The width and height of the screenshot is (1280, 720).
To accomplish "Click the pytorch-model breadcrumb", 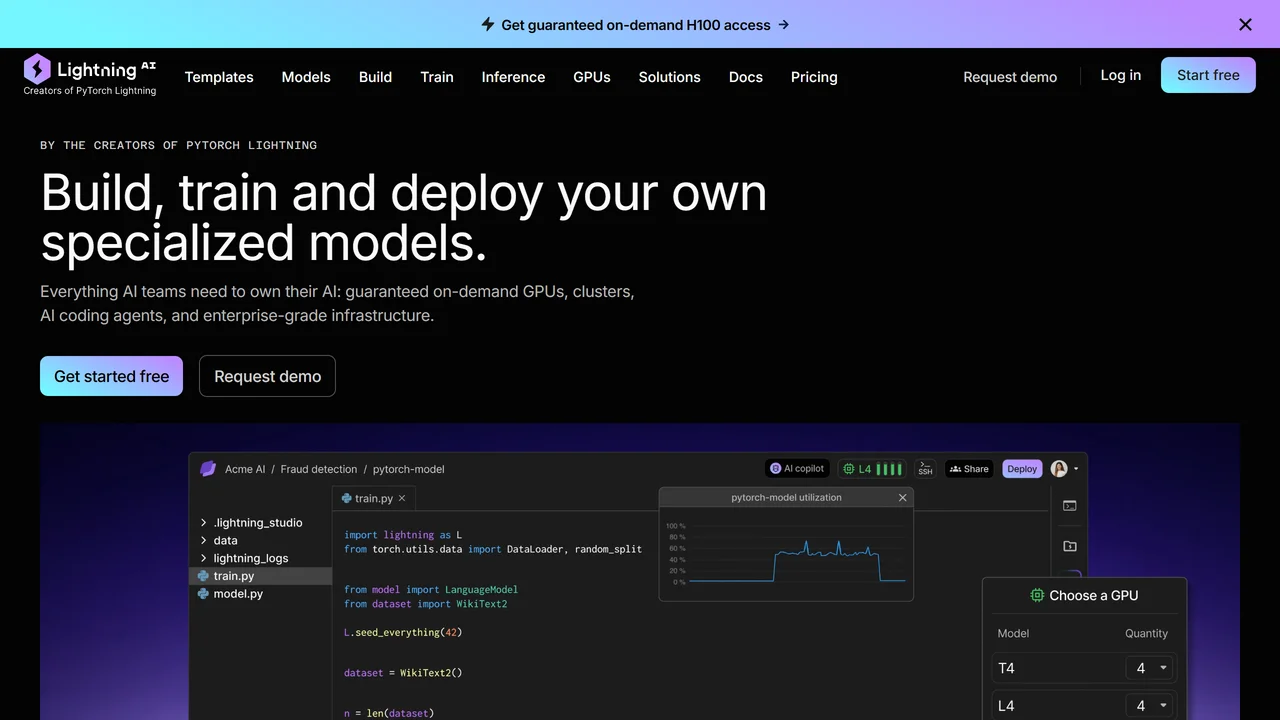I will click(x=409, y=469).
